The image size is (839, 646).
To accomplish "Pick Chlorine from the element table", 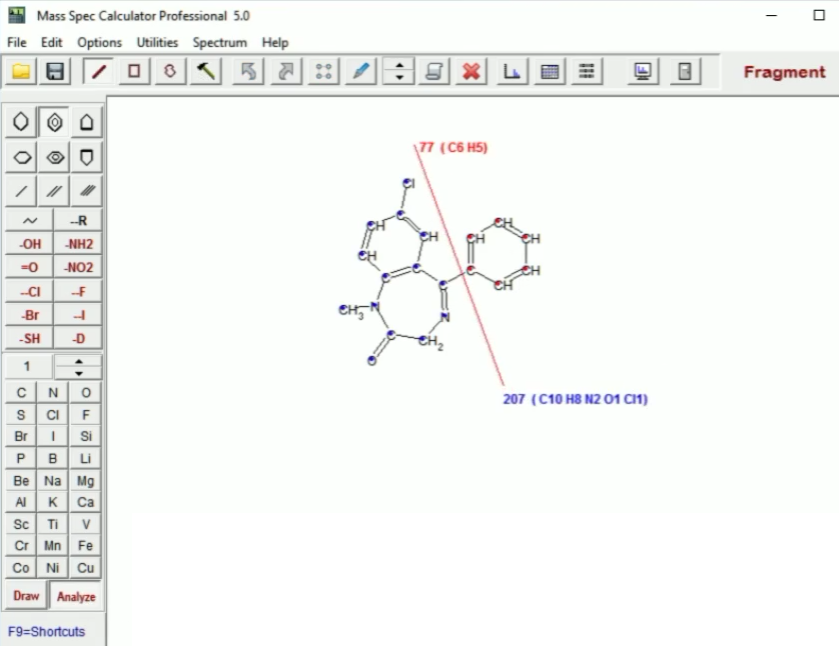I will pyautogui.click(x=52, y=414).
